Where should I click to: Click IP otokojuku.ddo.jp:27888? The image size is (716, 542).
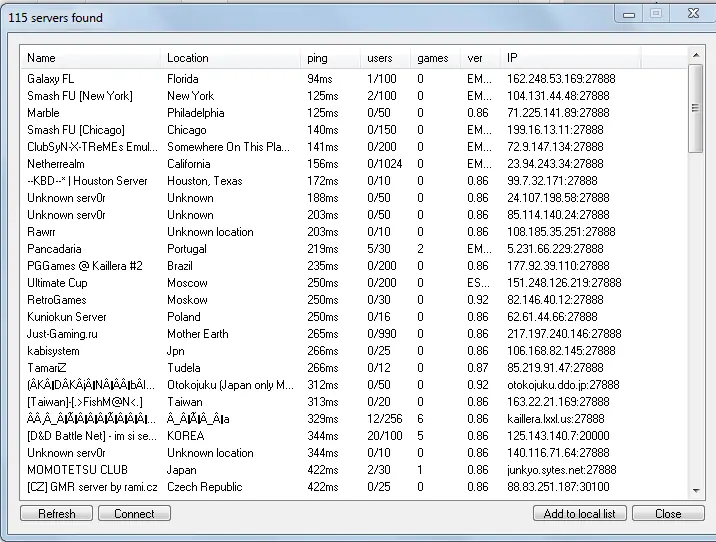pyautogui.click(x=563, y=385)
